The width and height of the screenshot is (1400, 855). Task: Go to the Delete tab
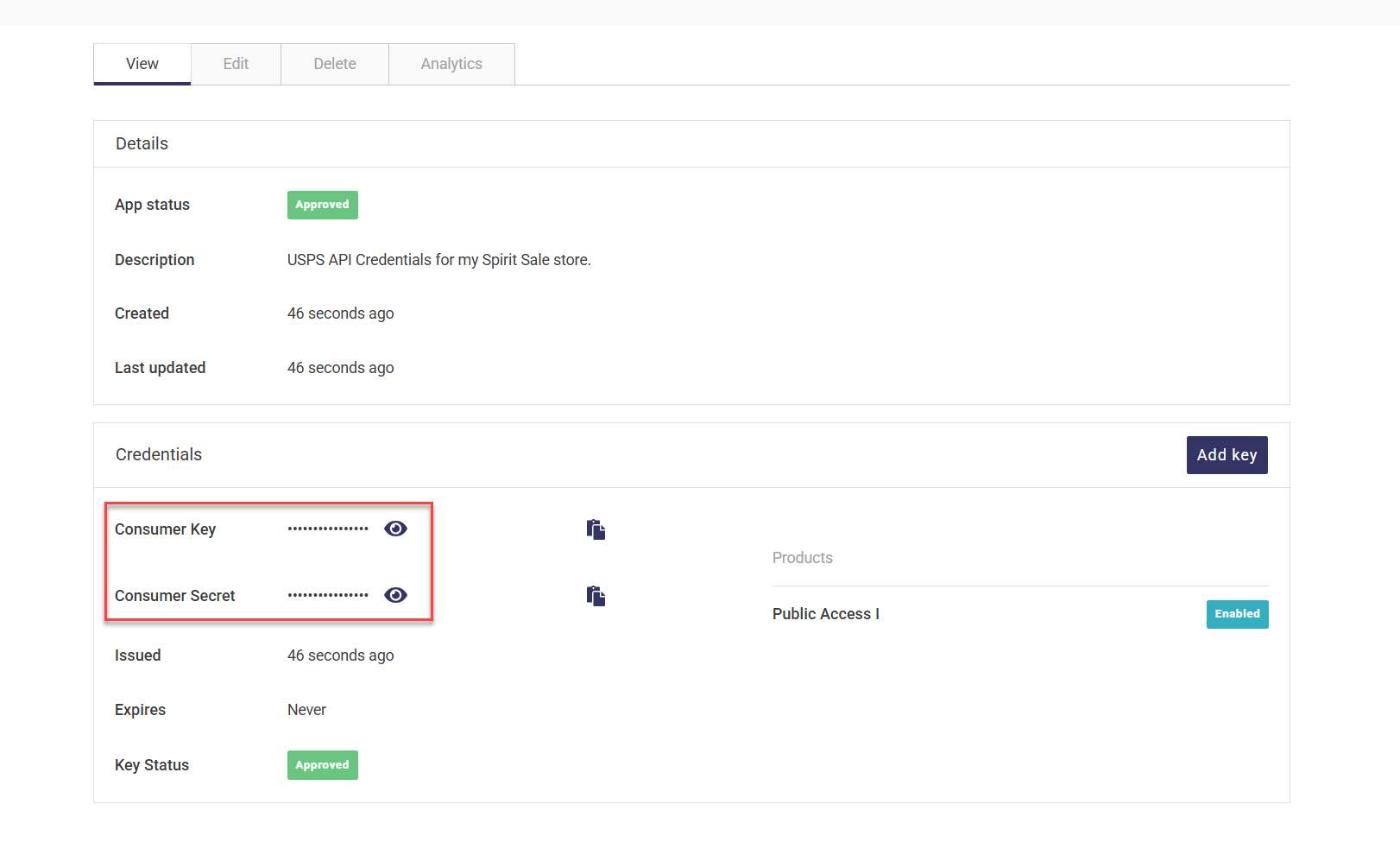pos(335,64)
